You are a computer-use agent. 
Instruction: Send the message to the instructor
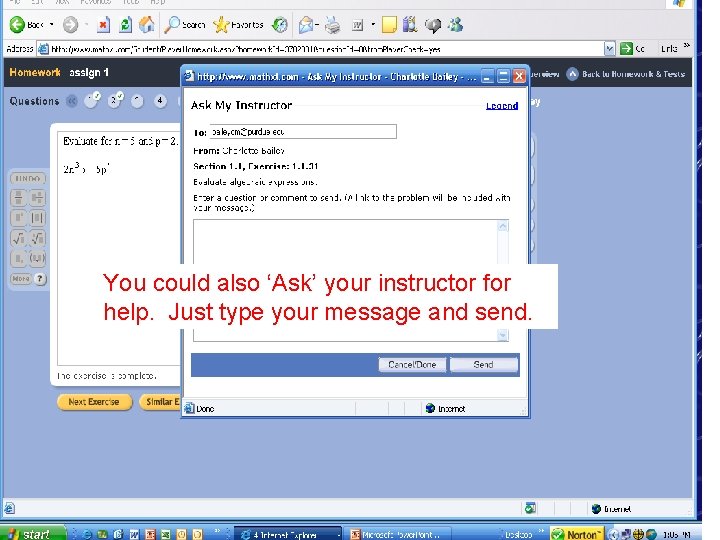click(x=484, y=365)
